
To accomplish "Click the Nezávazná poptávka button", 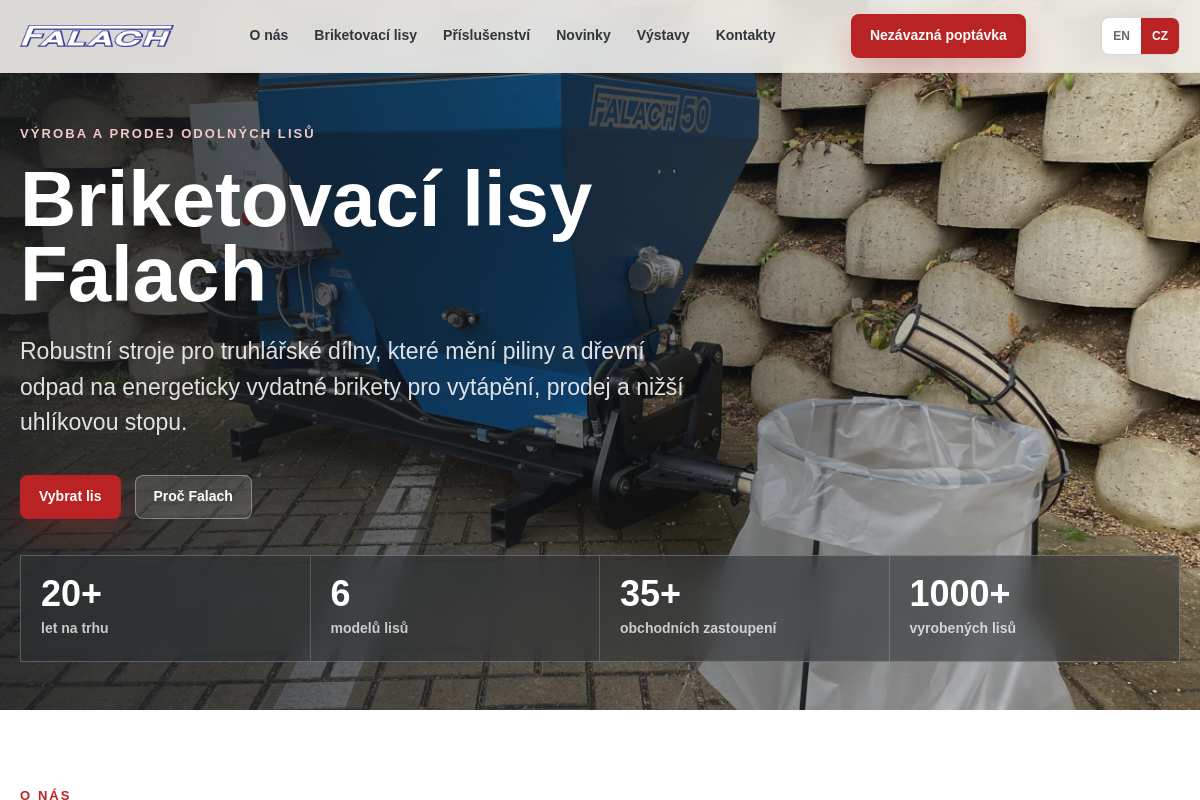I will [x=938, y=36].
